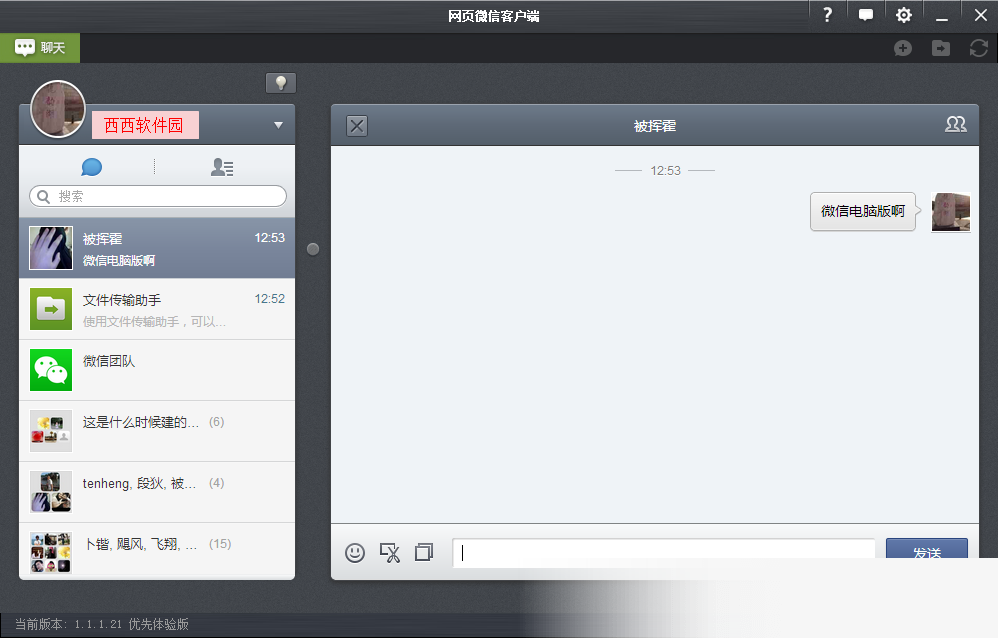Click the screenshot scissors icon

(390, 553)
